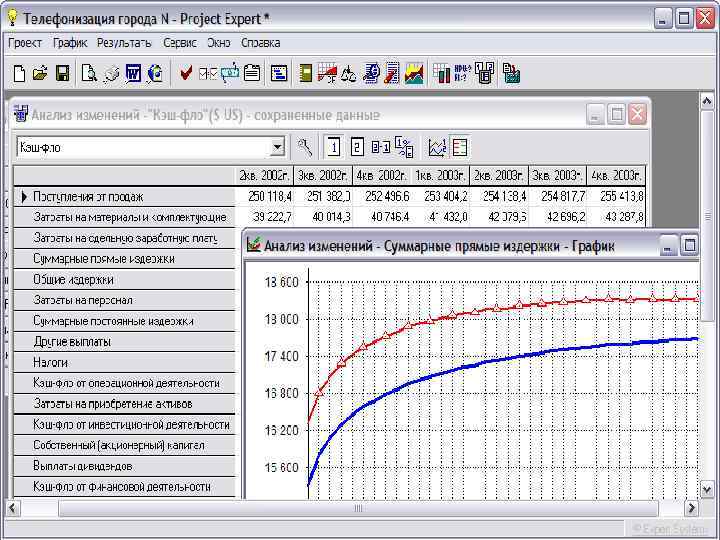Print using the printer icon
Screen dimensions: 720x540
pos(111,73)
